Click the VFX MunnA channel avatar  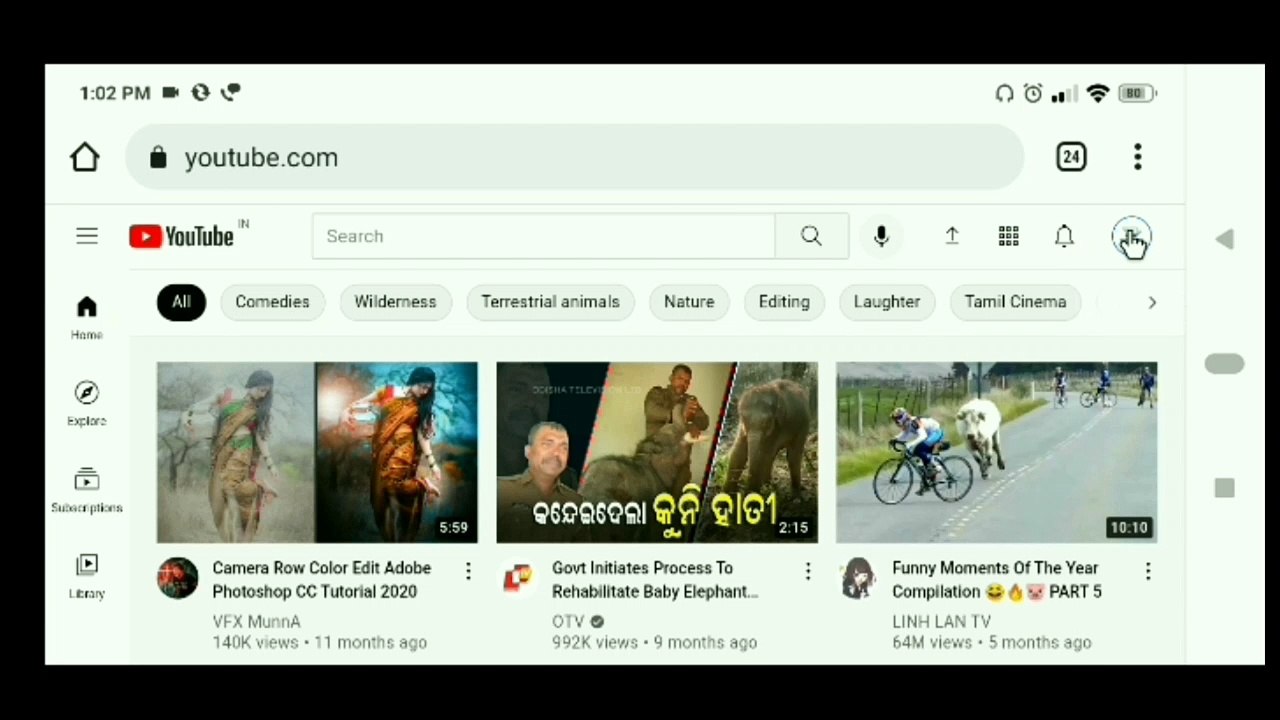click(x=178, y=578)
